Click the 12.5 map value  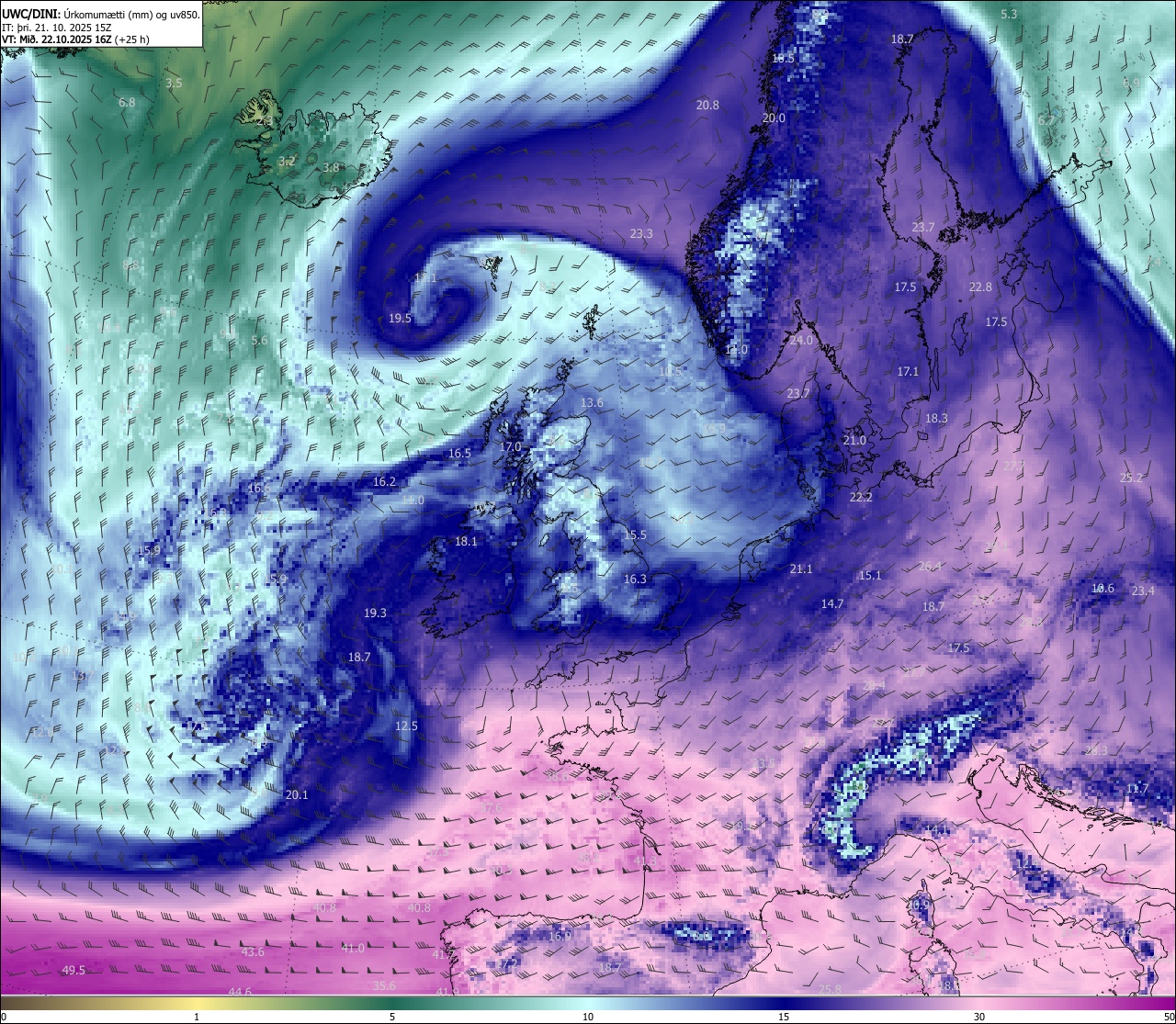click(x=406, y=726)
